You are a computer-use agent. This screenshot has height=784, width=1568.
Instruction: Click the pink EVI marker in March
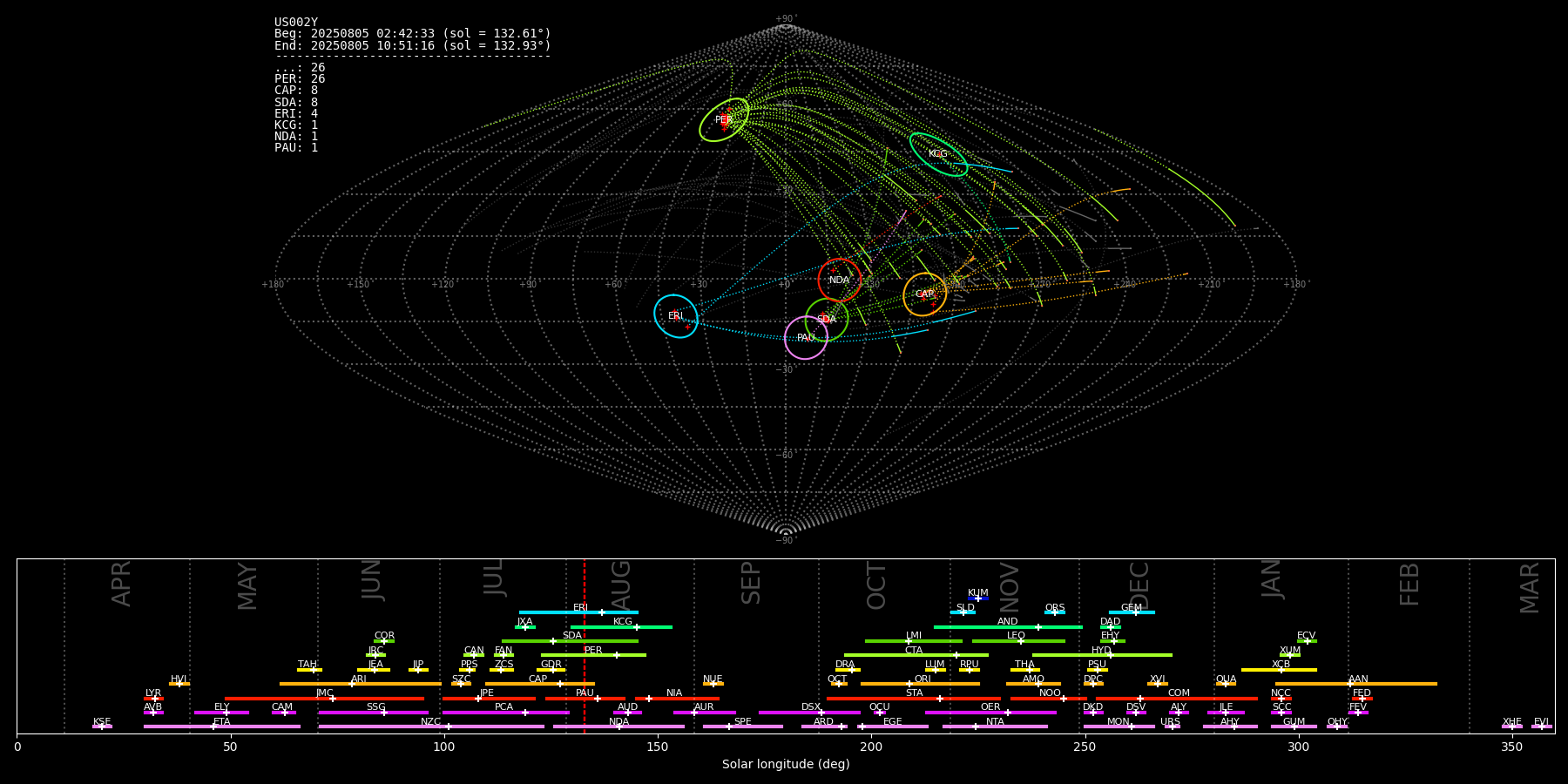pyautogui.click(x=1542, y=727)
